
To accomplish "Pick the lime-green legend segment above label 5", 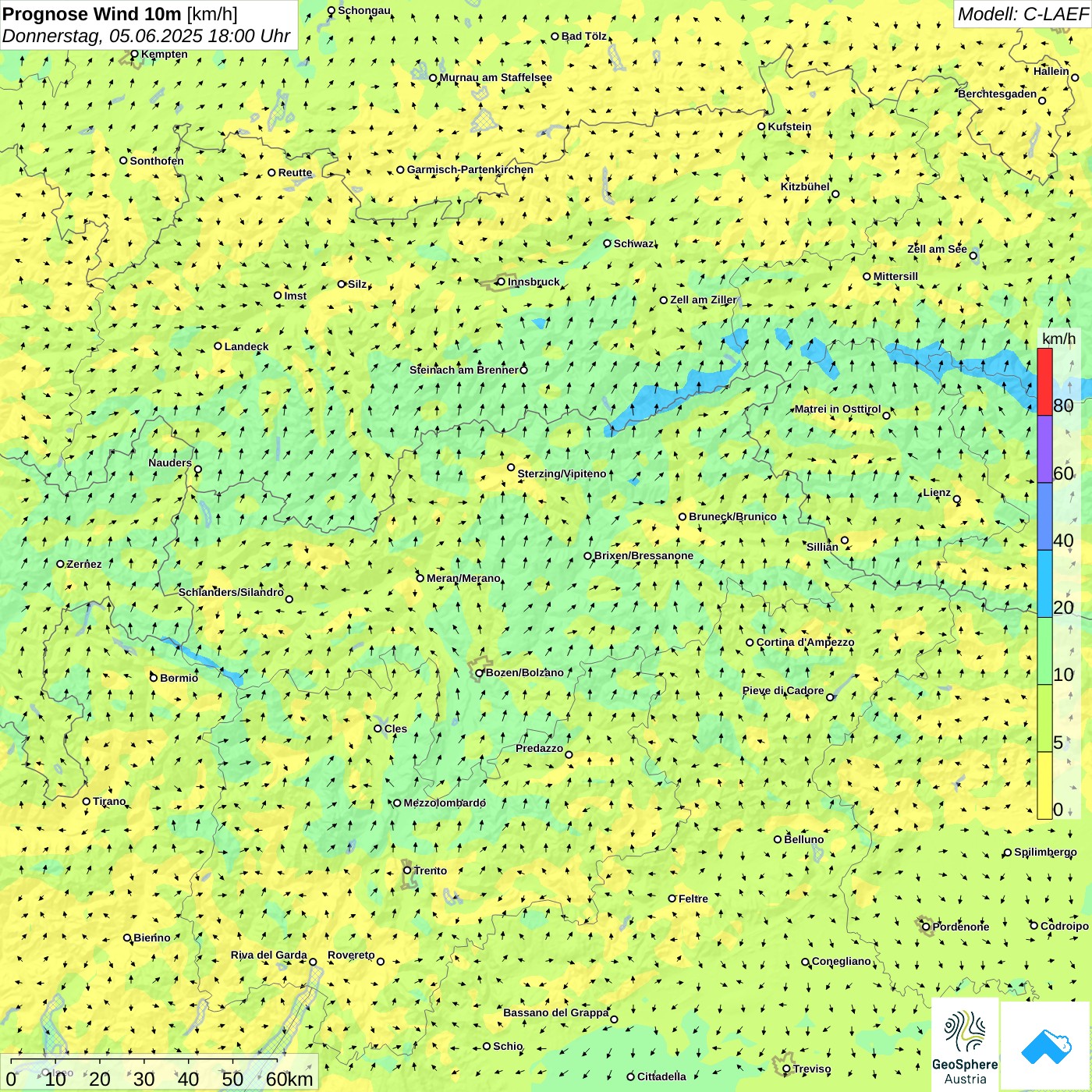I will [1044, 718].
